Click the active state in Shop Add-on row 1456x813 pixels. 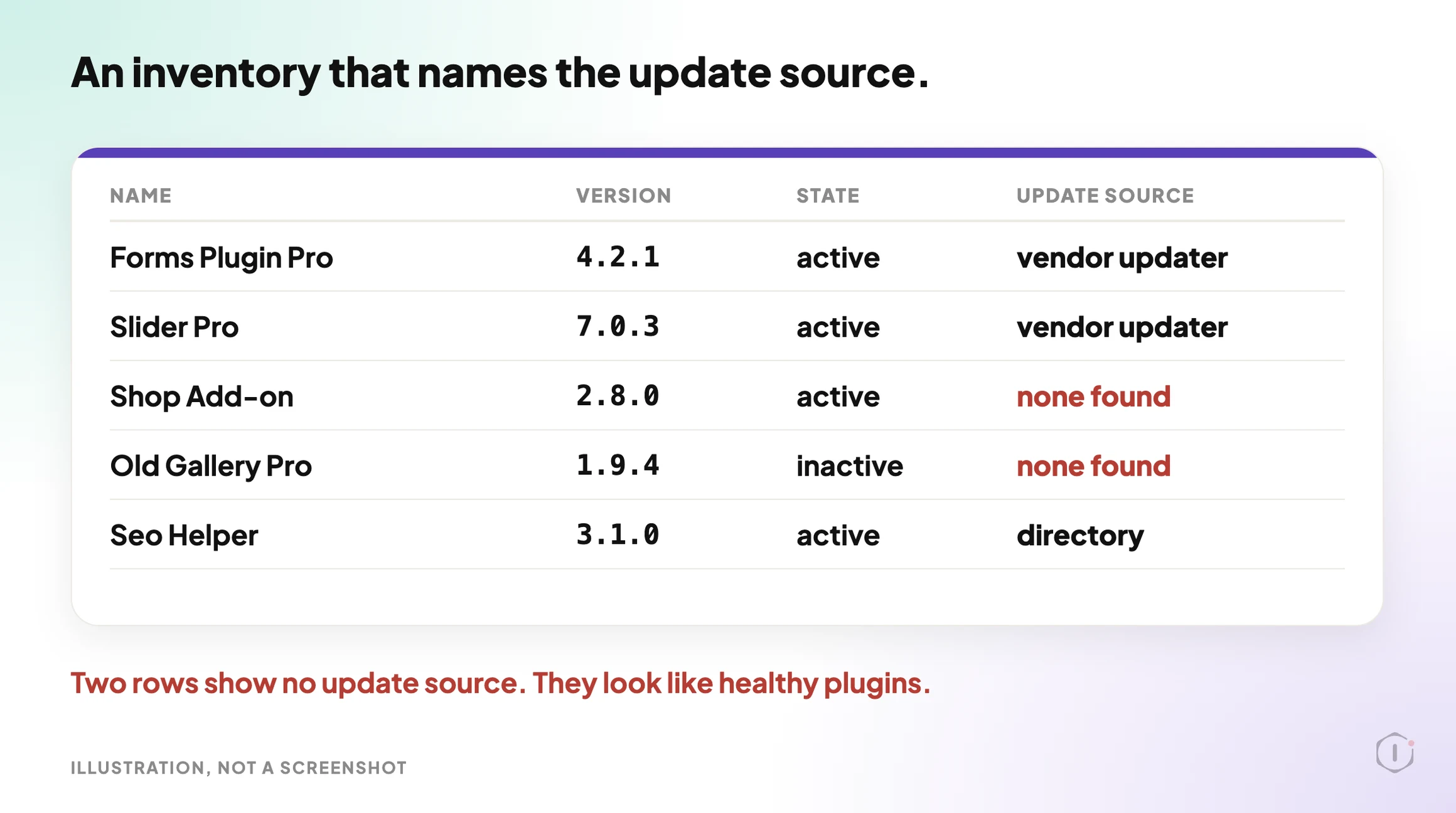click(x=838, y=397)
